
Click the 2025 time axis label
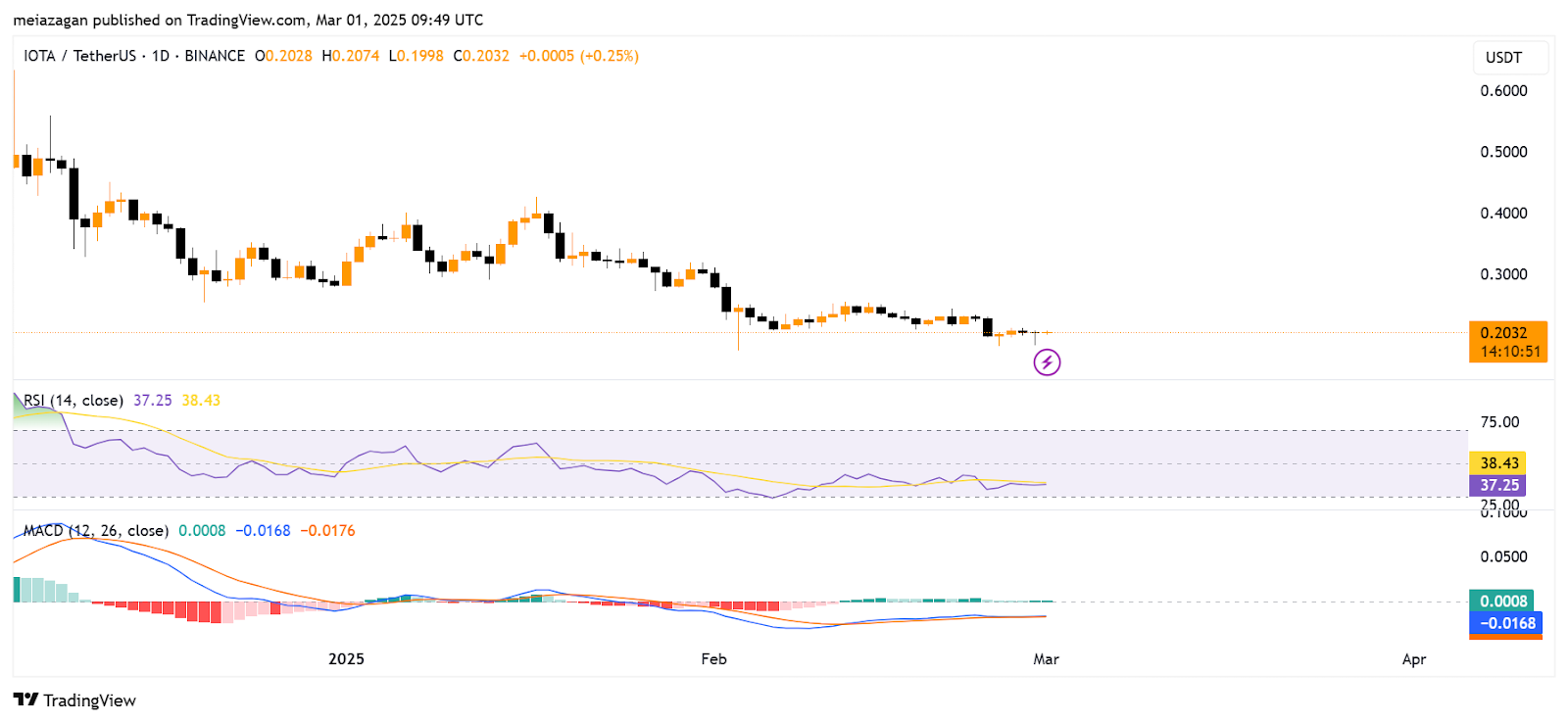pyautogui.click(x=346, y=659)
